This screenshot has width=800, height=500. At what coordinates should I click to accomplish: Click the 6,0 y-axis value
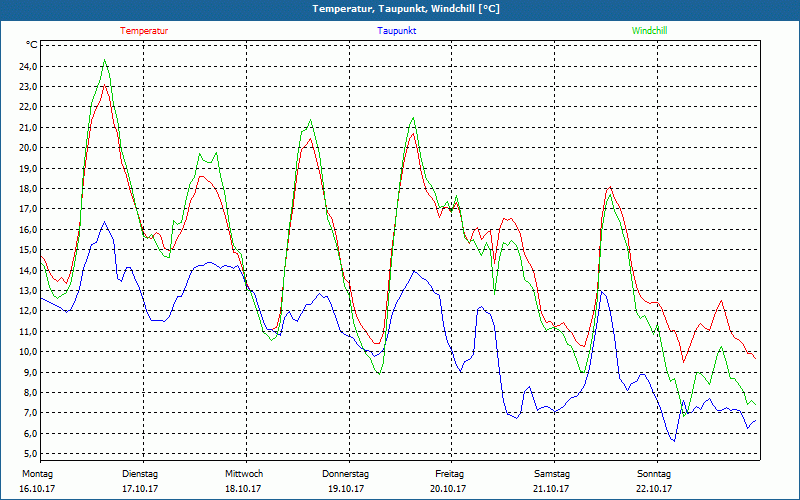(31, 434)
